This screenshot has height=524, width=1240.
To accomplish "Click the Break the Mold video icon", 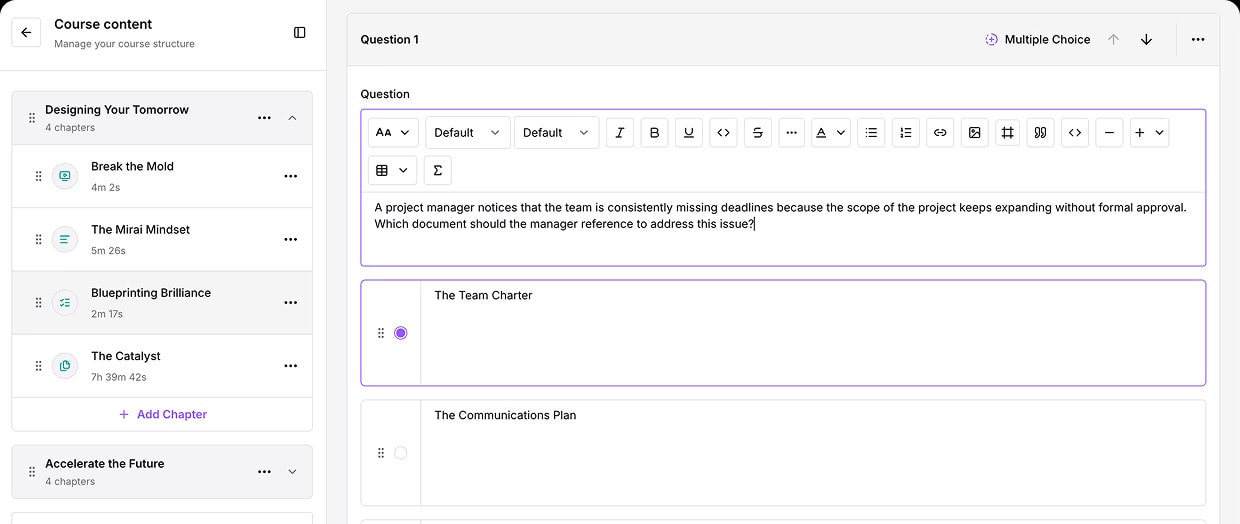I will 65,176.
